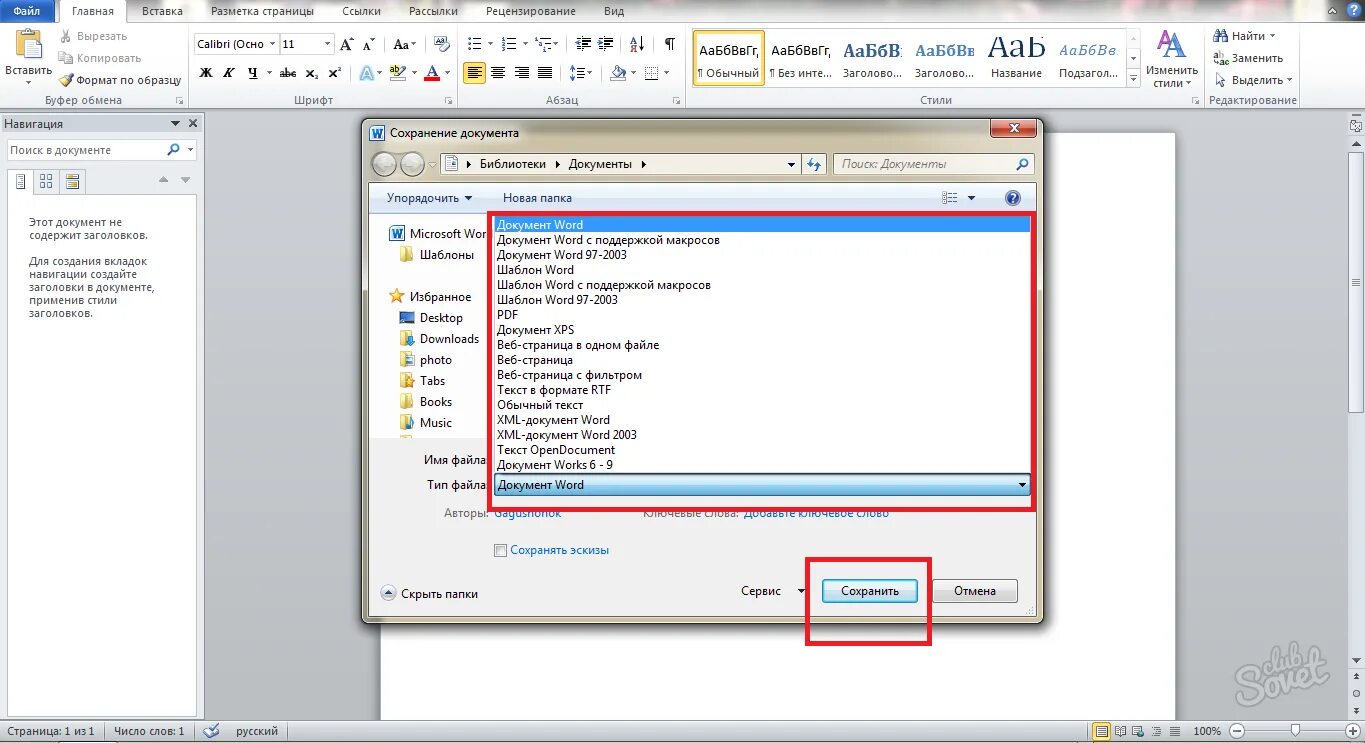Screen dimensions: 1365x743
Task: Click the Format Painter (Формат по образцу) brush
Action: (120, 80)
